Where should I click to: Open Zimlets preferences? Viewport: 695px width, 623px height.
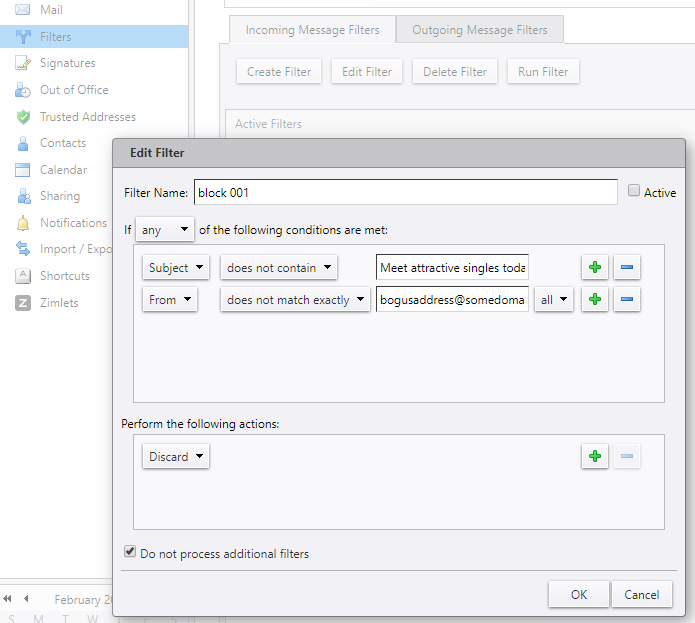pos(59,303)
